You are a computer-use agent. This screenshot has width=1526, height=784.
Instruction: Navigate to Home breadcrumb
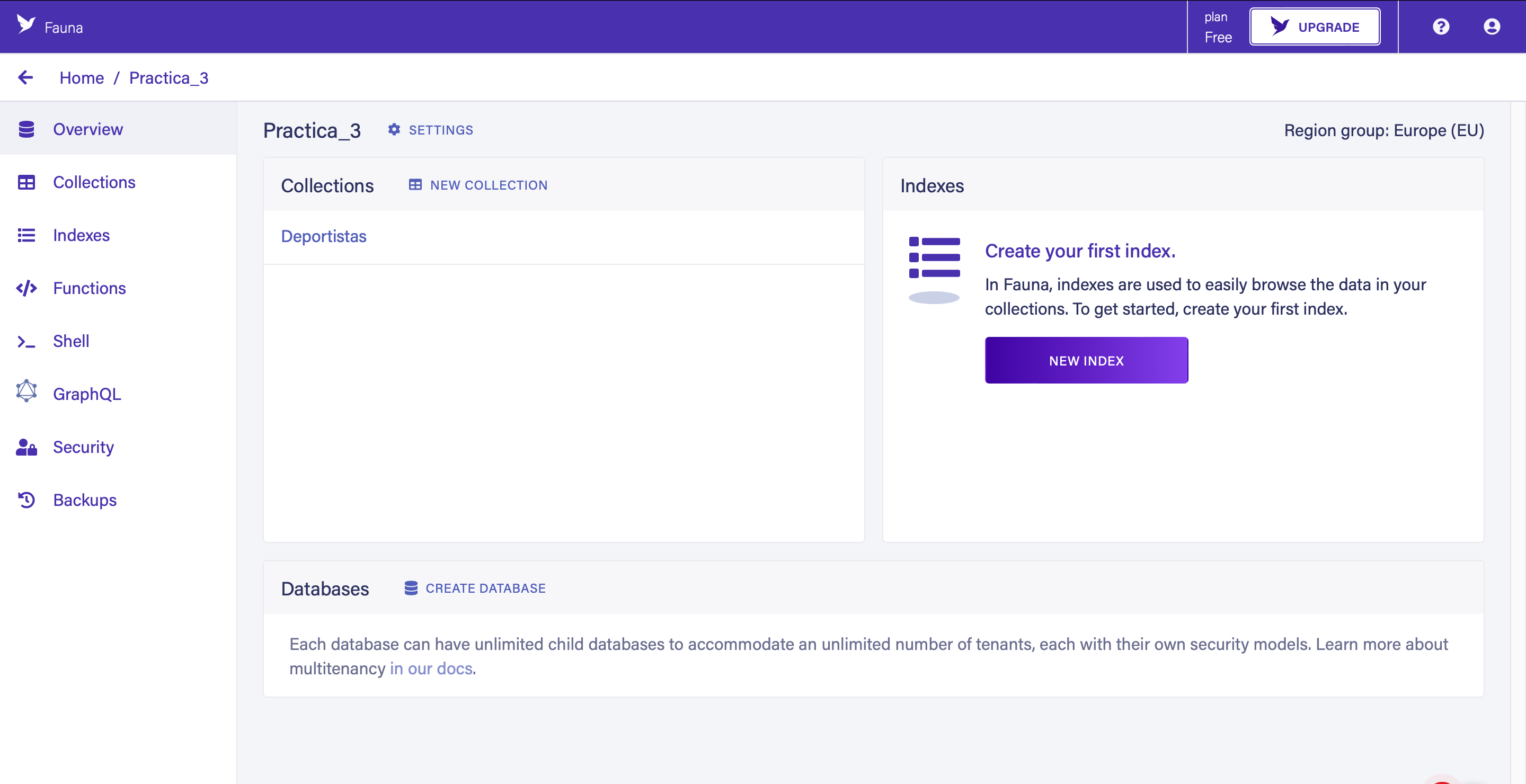pyautogui.click(x=82, y=77)
